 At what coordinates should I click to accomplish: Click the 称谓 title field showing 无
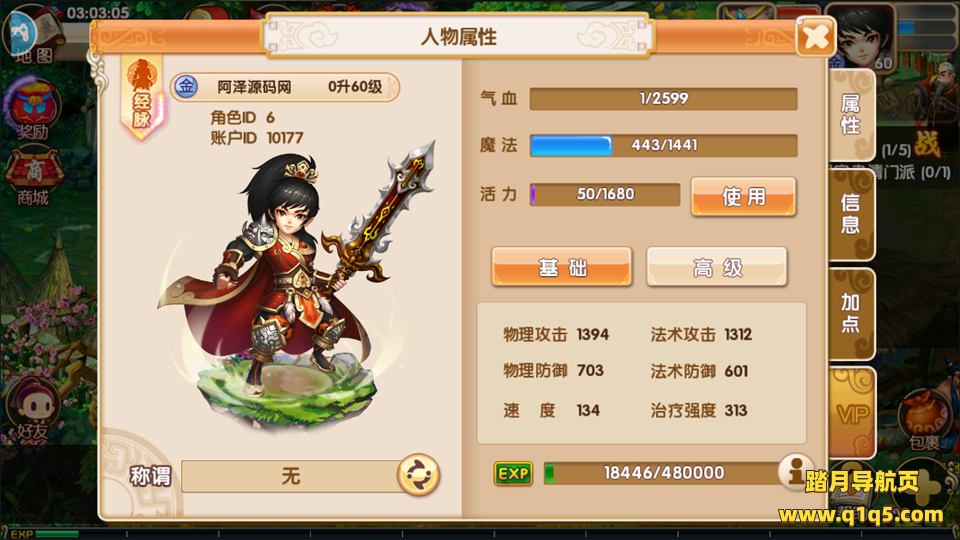(290, 476)
